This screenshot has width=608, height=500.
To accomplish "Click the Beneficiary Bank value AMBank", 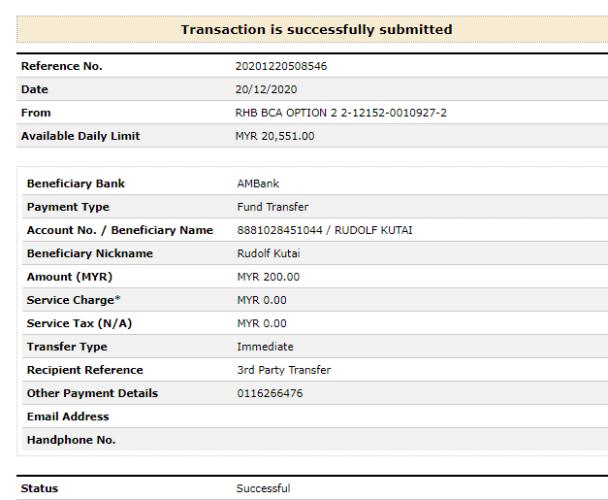I will tap(258, 183).
